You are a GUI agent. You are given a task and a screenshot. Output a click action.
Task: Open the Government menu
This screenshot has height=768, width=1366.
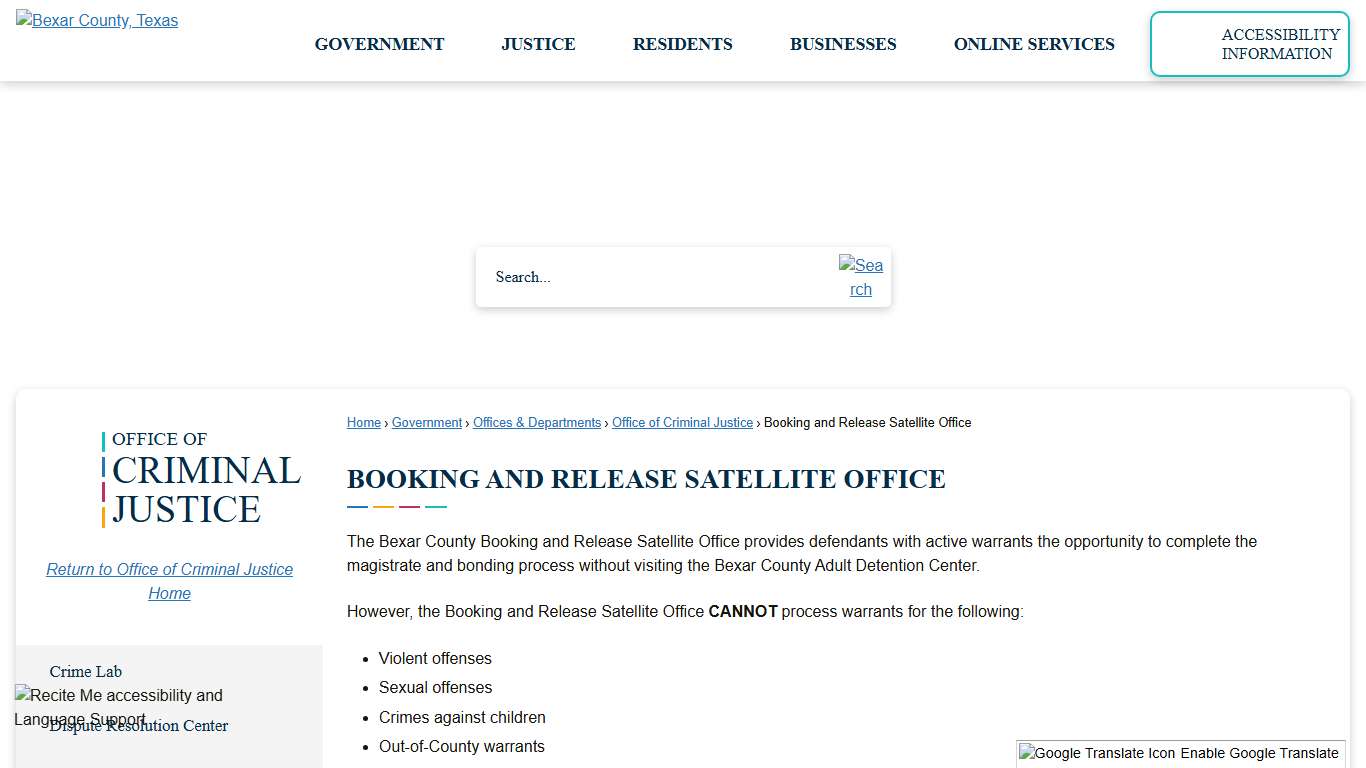click(x=379, y=44)
